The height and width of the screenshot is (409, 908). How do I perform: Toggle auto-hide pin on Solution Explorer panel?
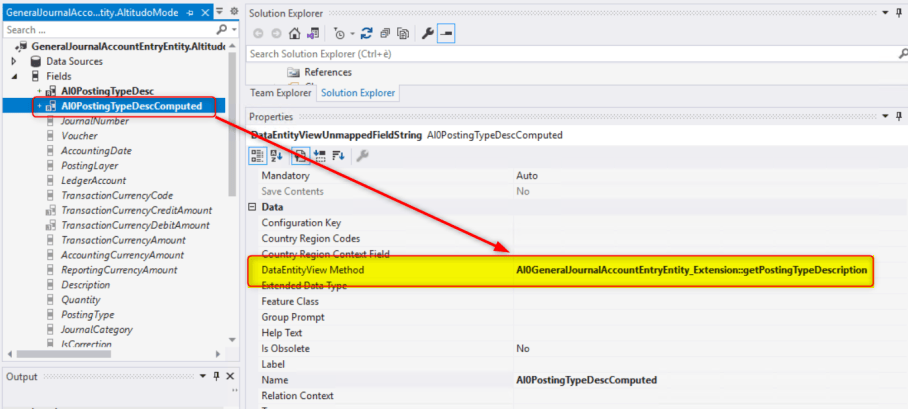pyautogui.click(x=899, y=12)
